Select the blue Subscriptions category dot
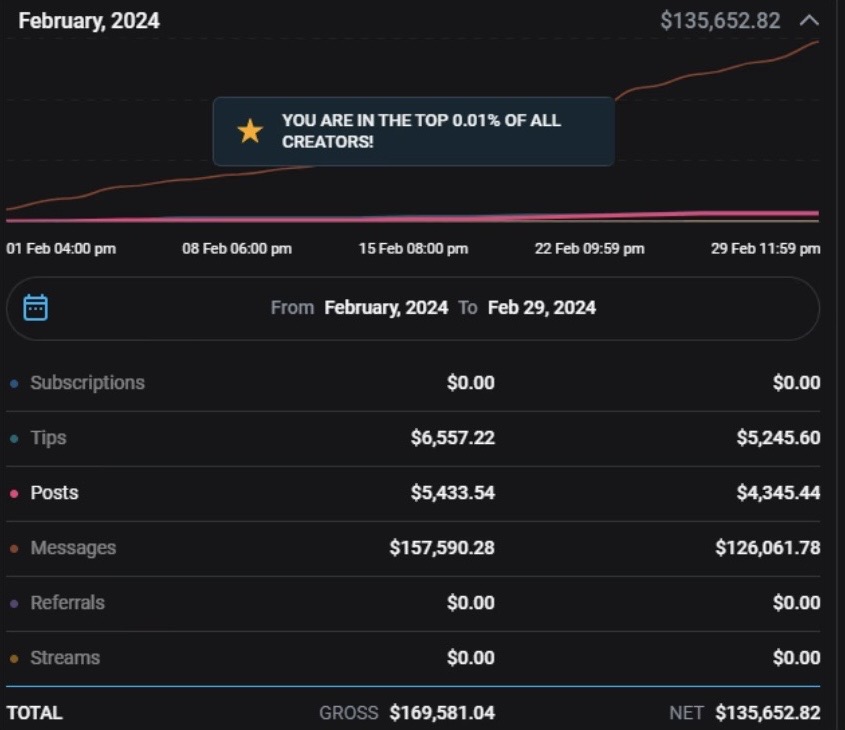The image size is (845, 730). tap(12, 382)
